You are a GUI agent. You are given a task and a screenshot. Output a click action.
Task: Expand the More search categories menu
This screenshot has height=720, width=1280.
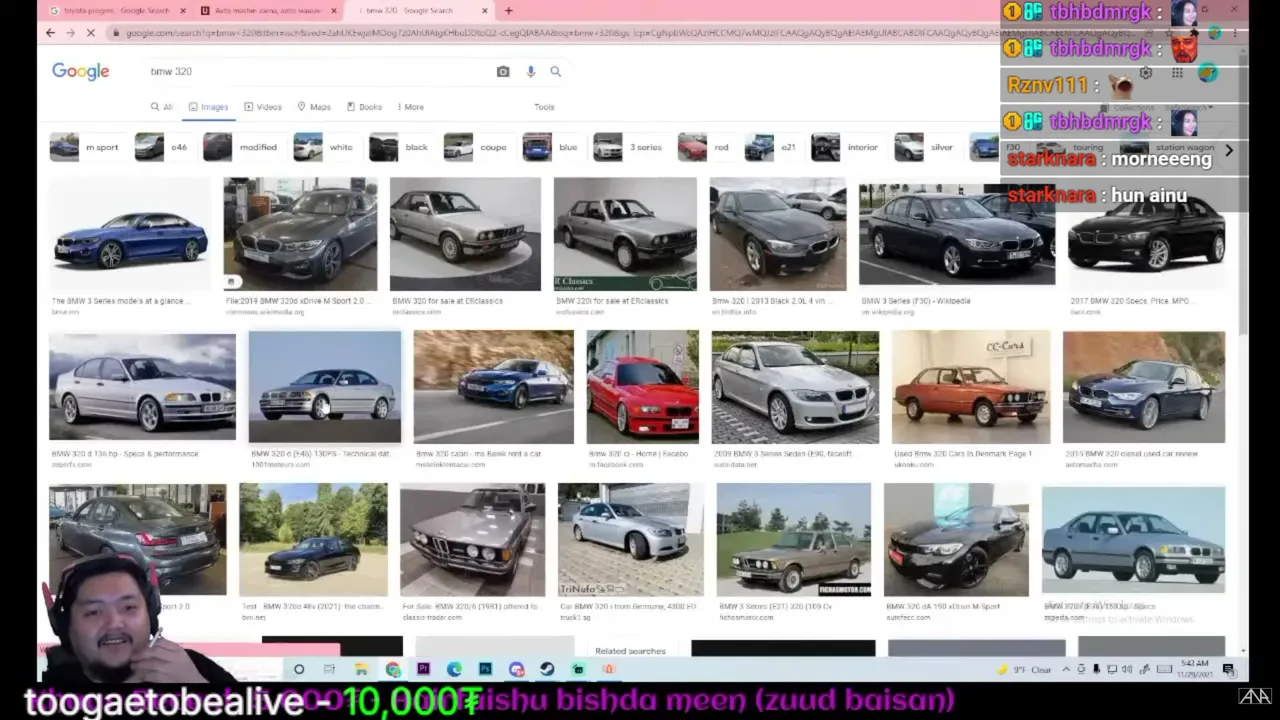point(411,107)
